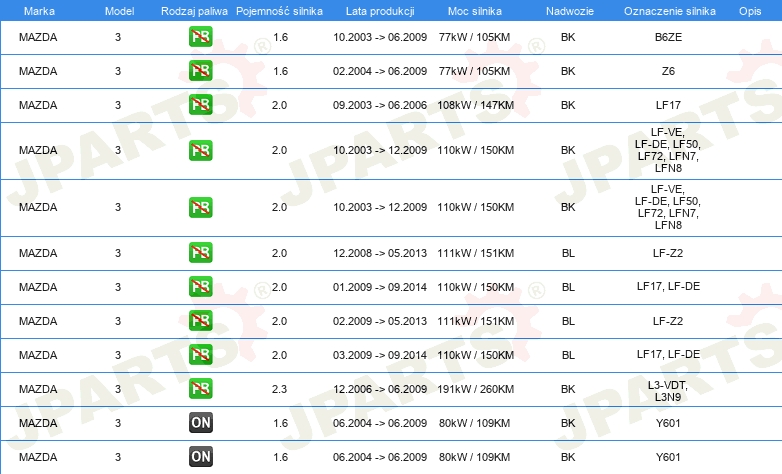Click the LF17 engine code in the 09.2003 row
The height and width of the screenshot is (474, 782).
tap(668, 105)
